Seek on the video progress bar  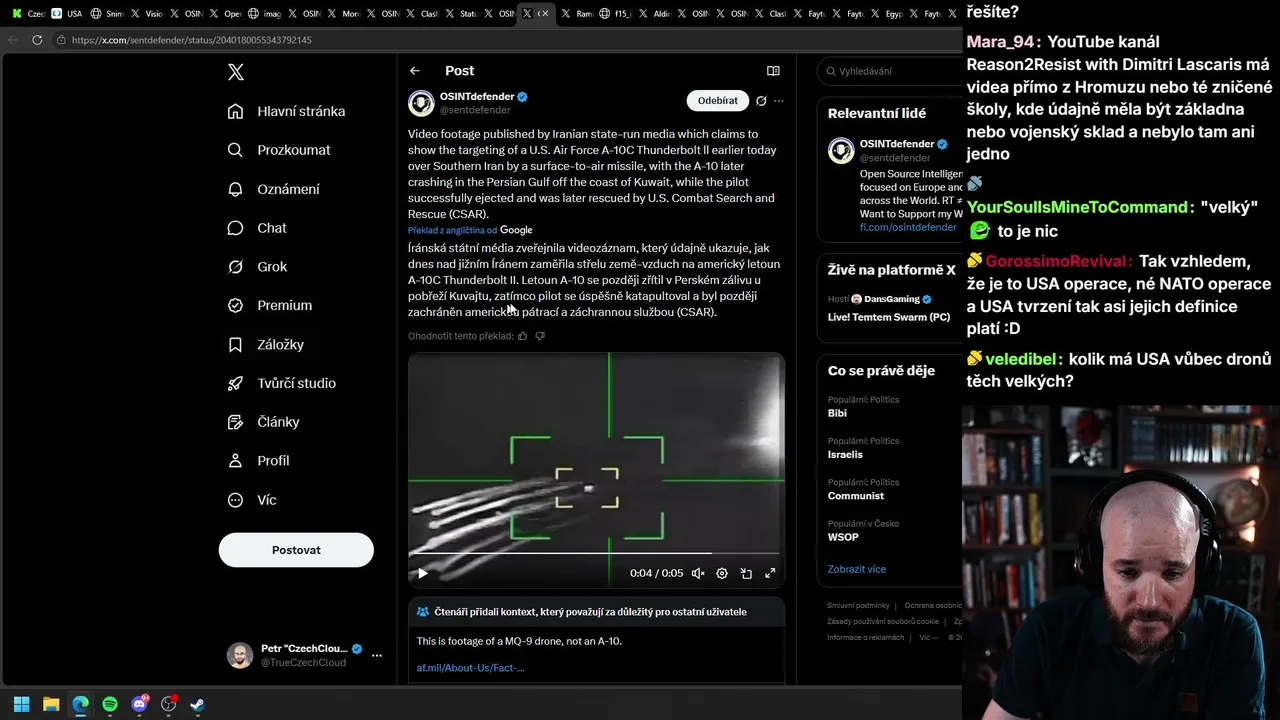click(596, 553)
